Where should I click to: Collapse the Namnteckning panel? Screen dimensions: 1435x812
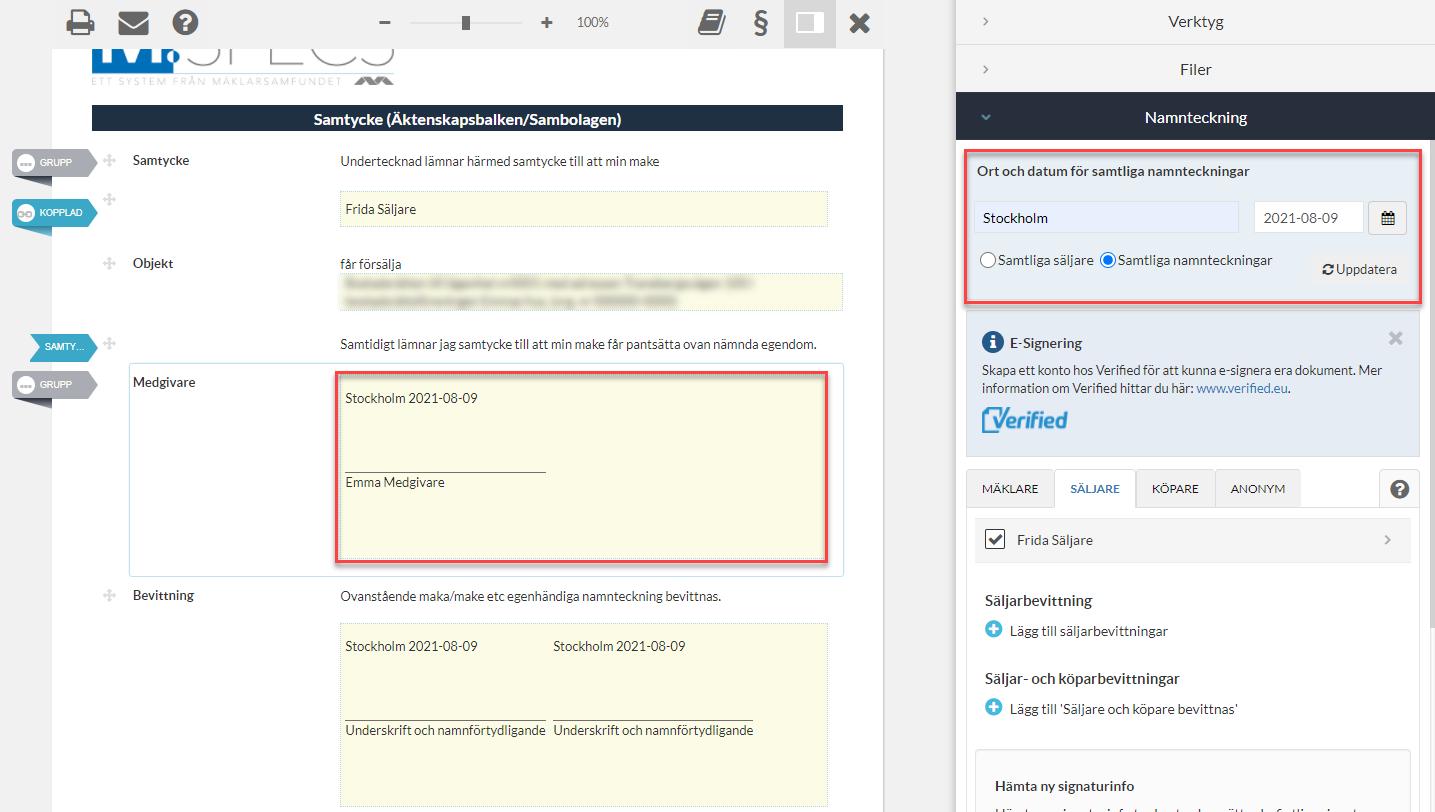1195,117
